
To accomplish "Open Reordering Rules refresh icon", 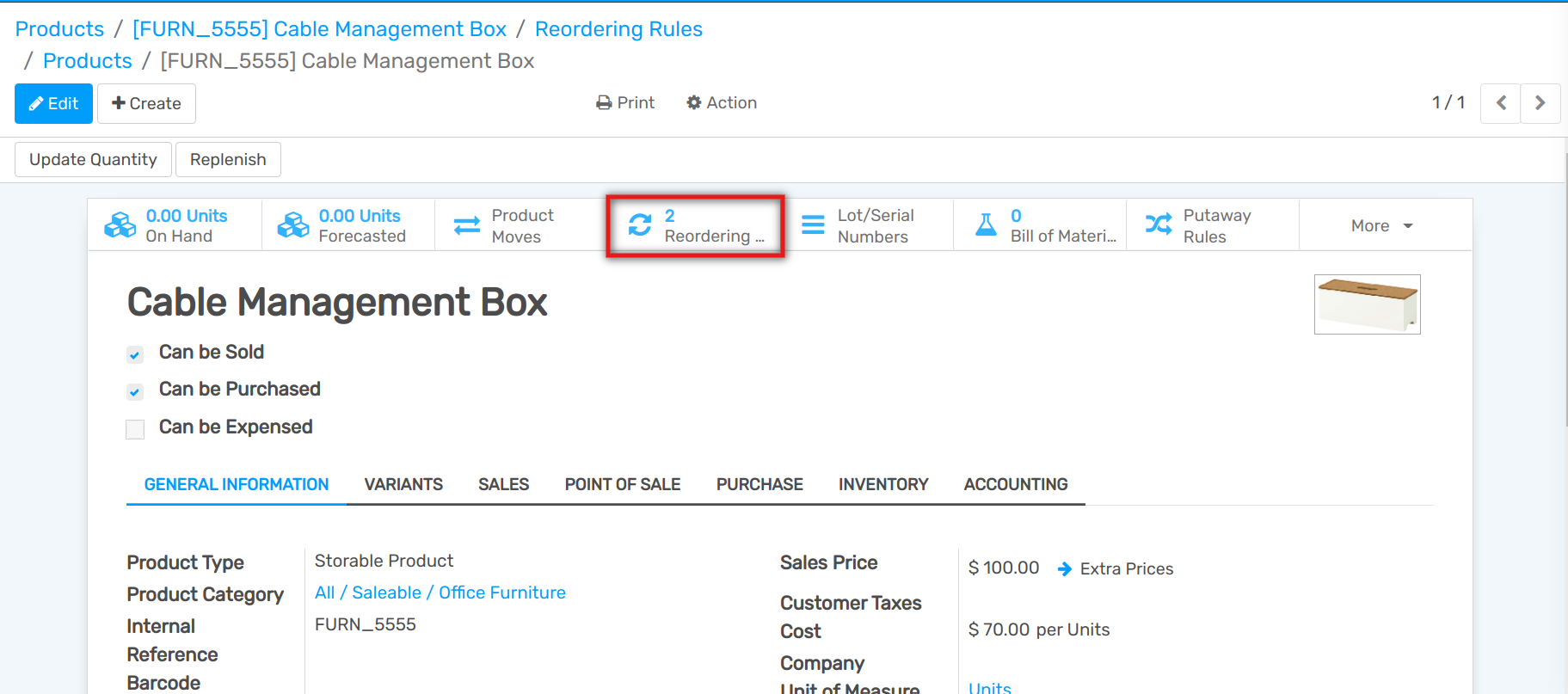I will (x=640, y=225).
